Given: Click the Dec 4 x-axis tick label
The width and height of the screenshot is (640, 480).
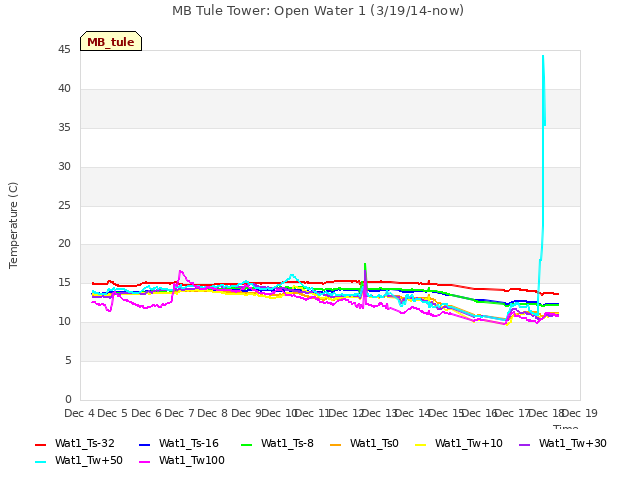Looking at the screenshot, I should coord(80,413).
